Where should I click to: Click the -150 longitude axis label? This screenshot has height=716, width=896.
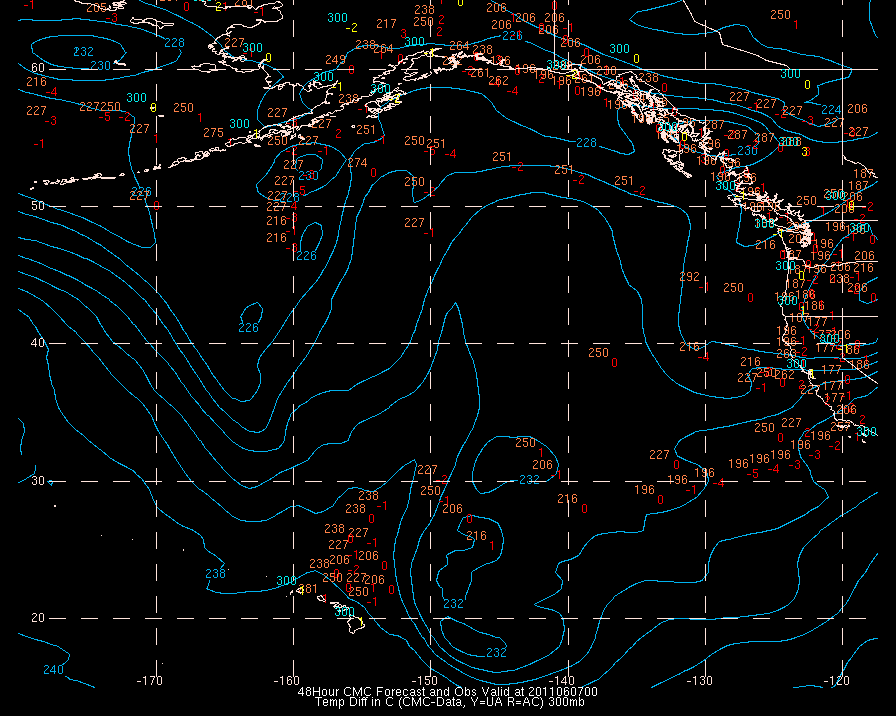click(x=424, y=681)
